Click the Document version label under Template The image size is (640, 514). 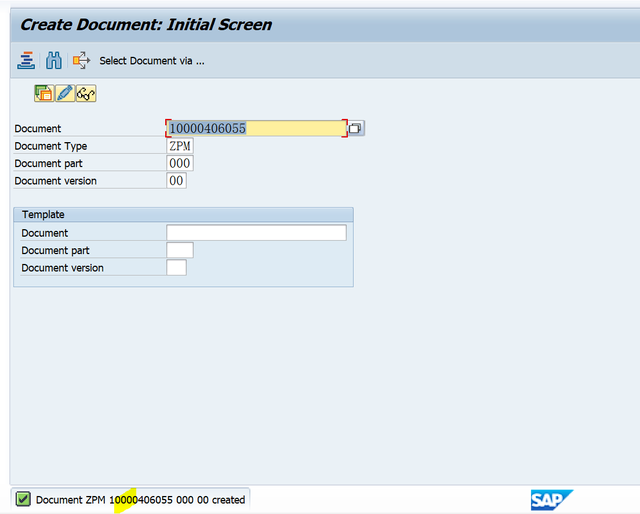pos(62,268)
